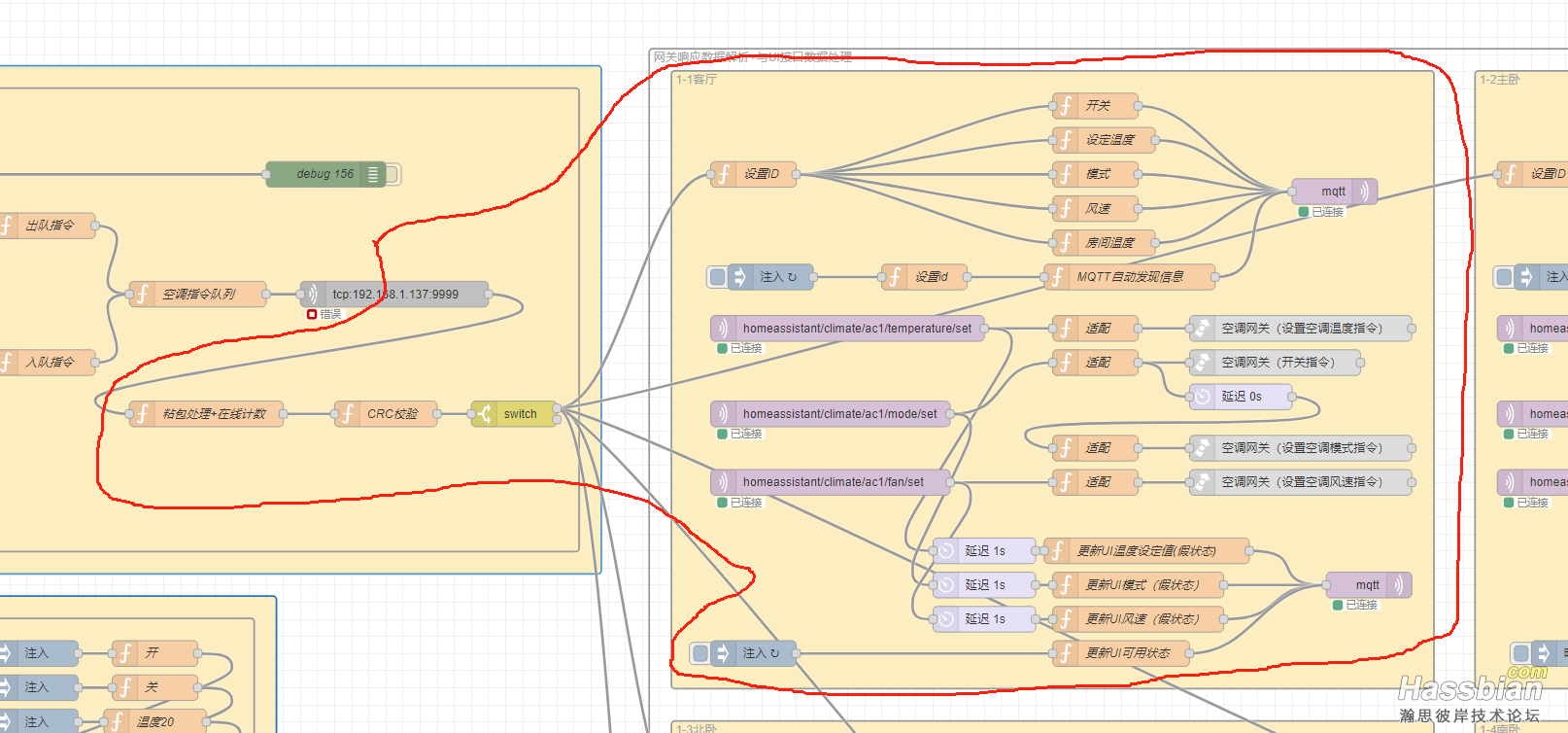Click the clock icon on 延迟 0s node
1568x733 pixels.
click(x=1203, y=397)
